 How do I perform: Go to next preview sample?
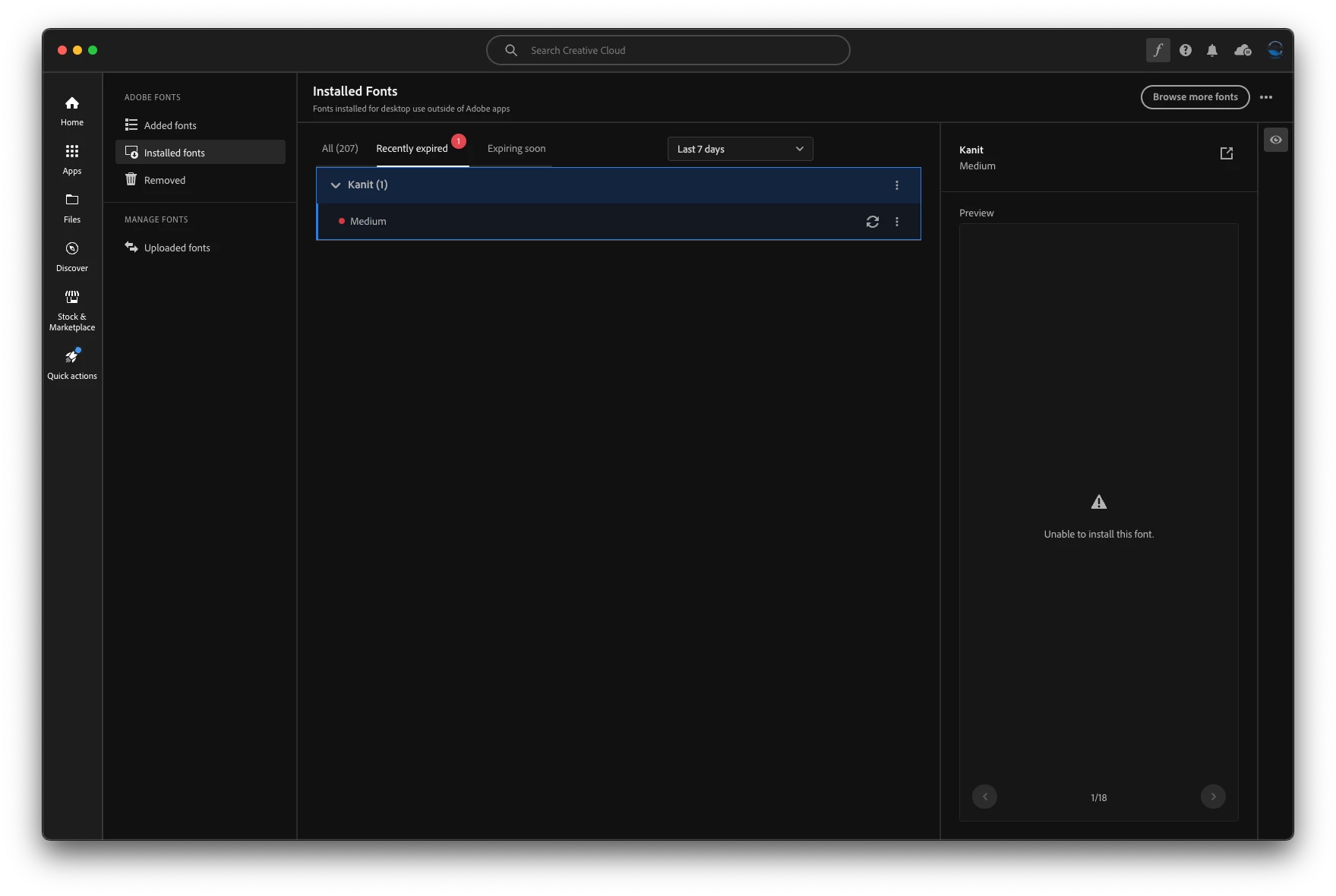[1214, 797]
